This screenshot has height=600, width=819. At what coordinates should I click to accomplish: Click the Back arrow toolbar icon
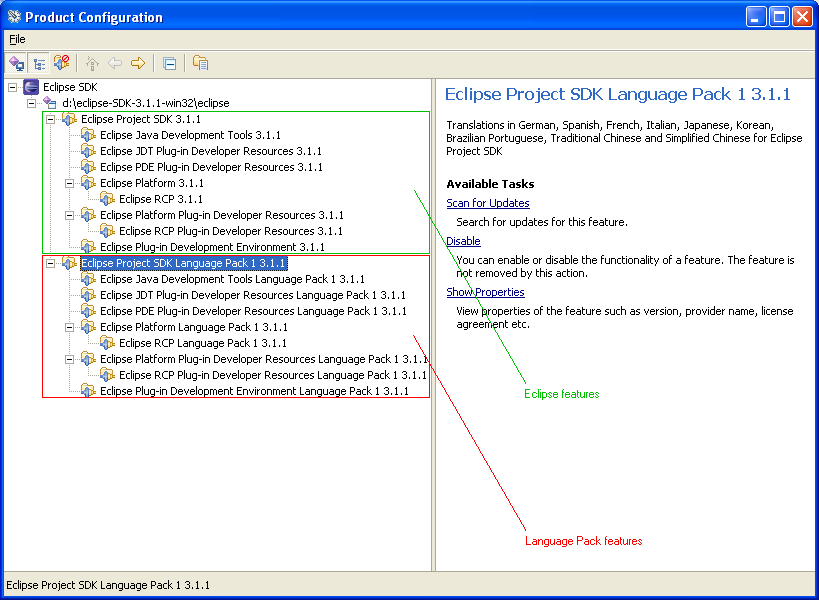pos(115,63)
